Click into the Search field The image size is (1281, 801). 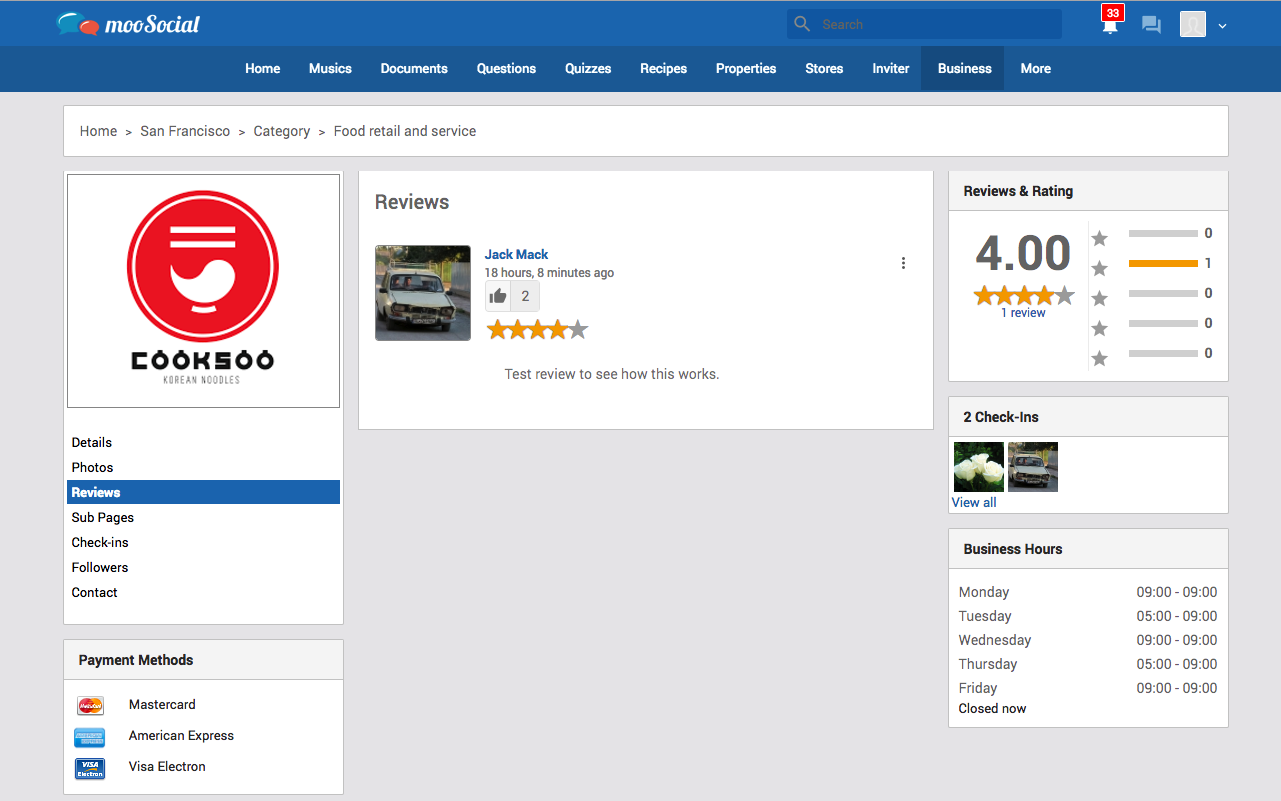924,24
